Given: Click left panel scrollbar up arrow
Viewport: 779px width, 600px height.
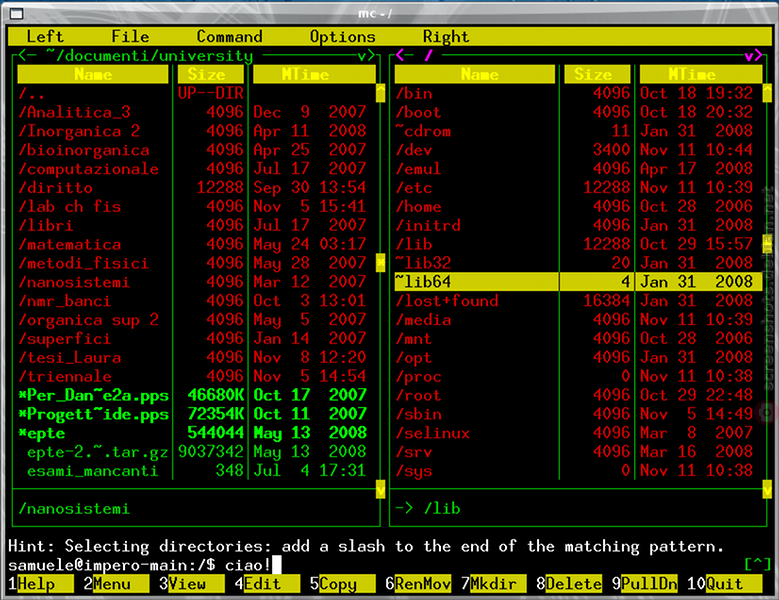Looking at the screenshot, I should [381, 93].
